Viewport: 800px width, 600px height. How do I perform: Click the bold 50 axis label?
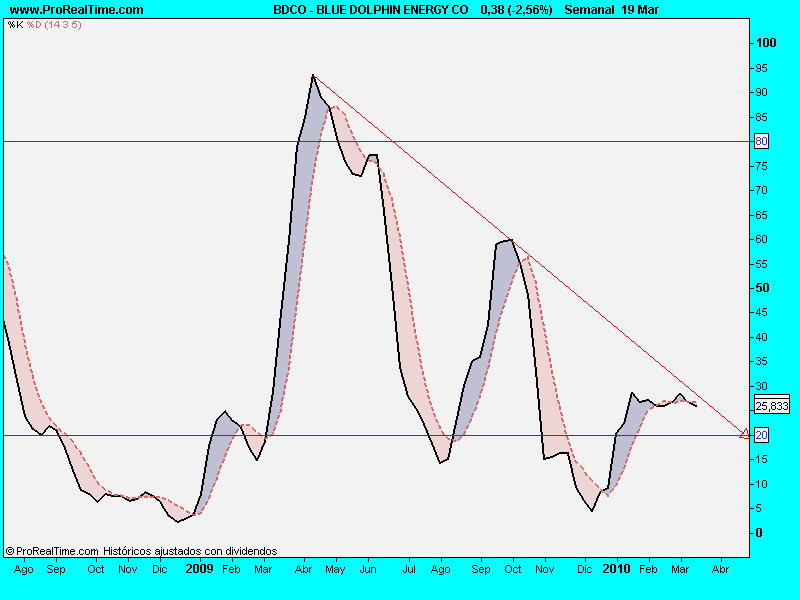(x=762, y=288)
